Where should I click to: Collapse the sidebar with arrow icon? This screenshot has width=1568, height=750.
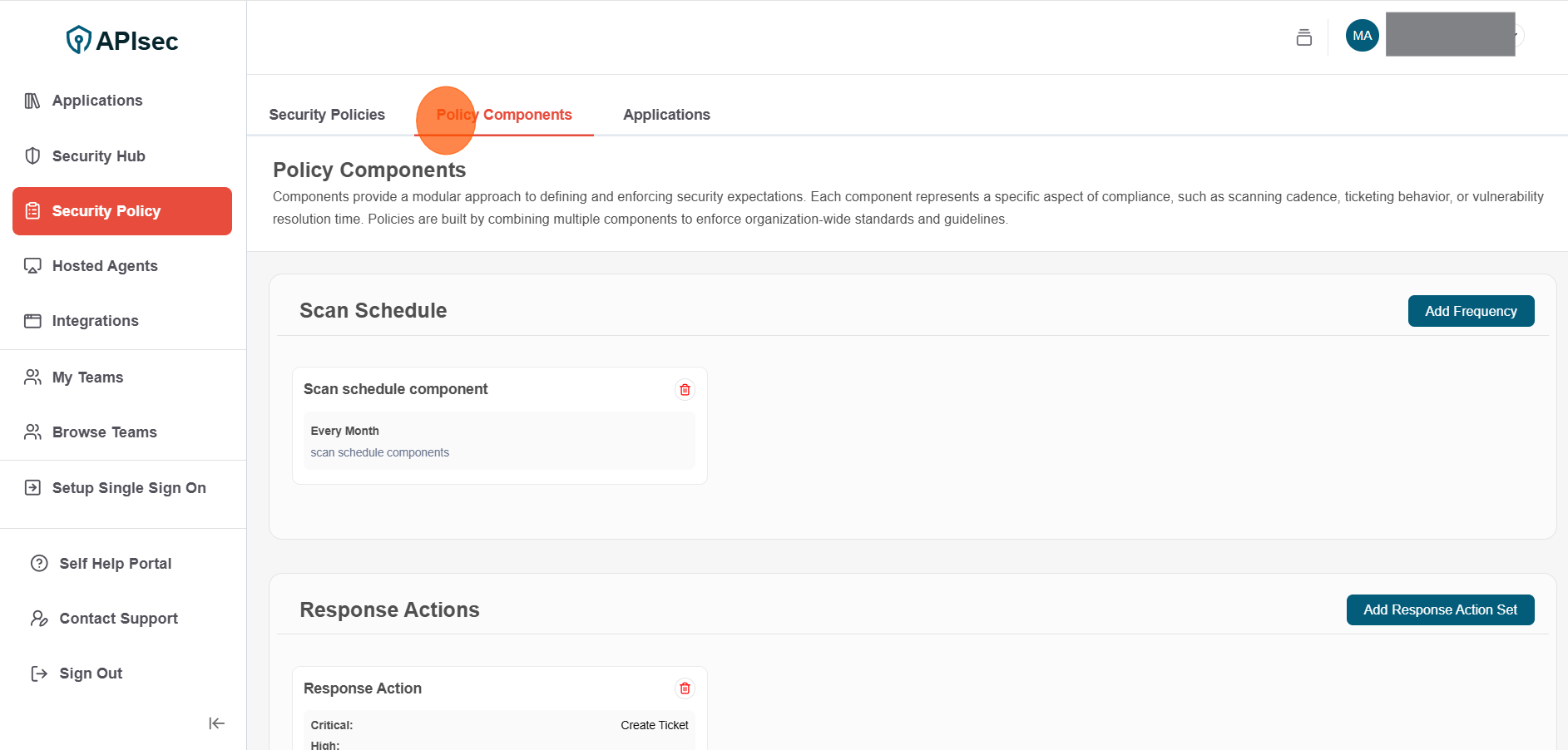tap(216, 723)
